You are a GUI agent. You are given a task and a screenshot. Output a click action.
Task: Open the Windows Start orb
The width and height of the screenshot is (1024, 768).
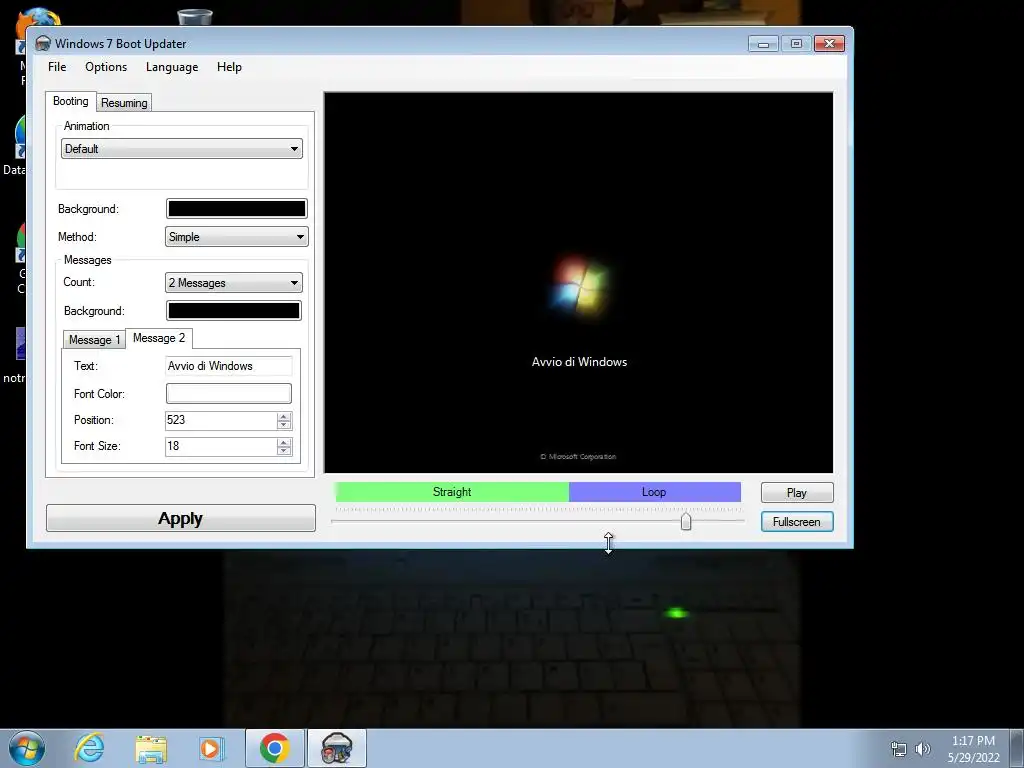tap(27, 748)
